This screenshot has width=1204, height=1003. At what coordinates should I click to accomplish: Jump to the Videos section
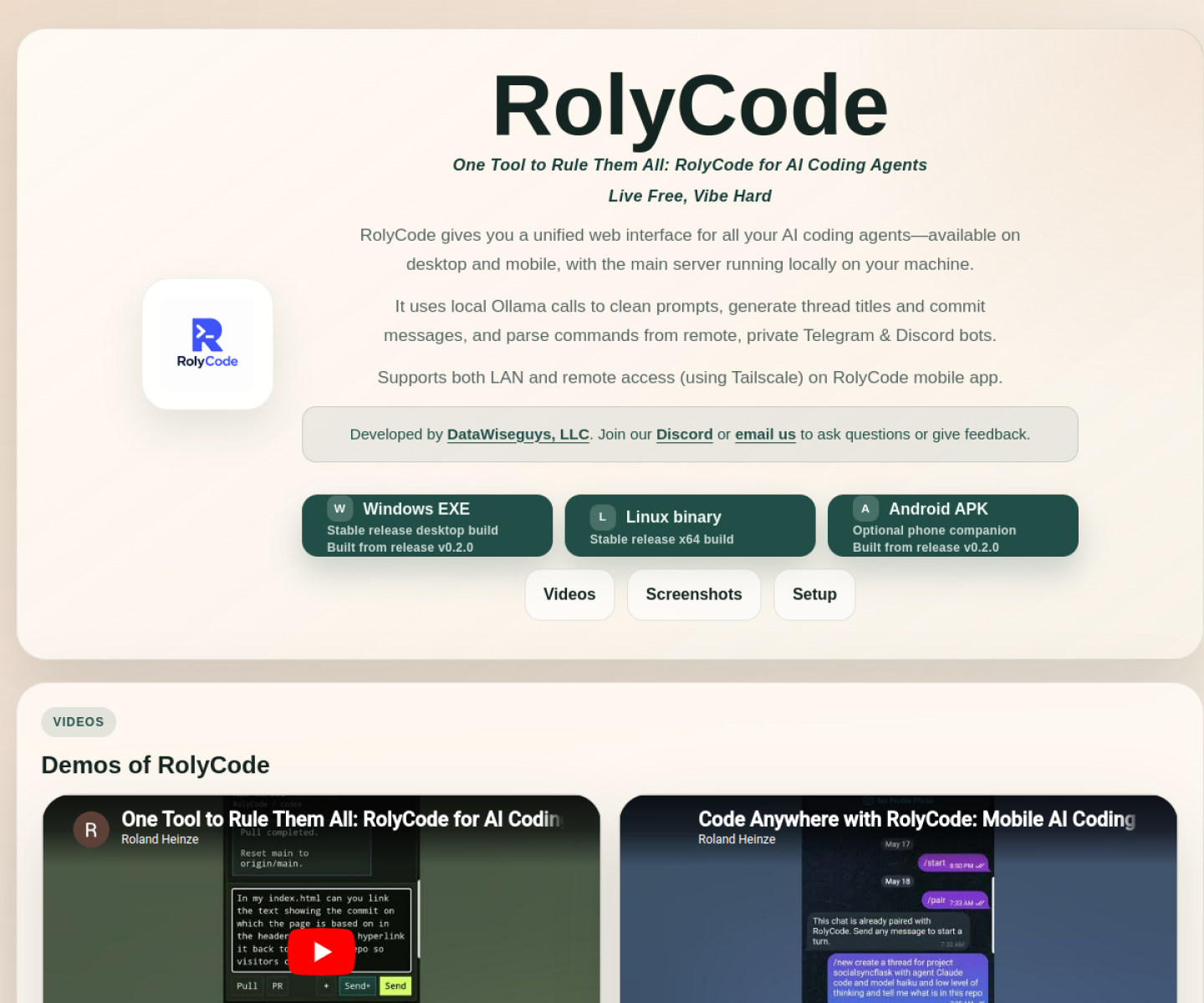[569, 594]
